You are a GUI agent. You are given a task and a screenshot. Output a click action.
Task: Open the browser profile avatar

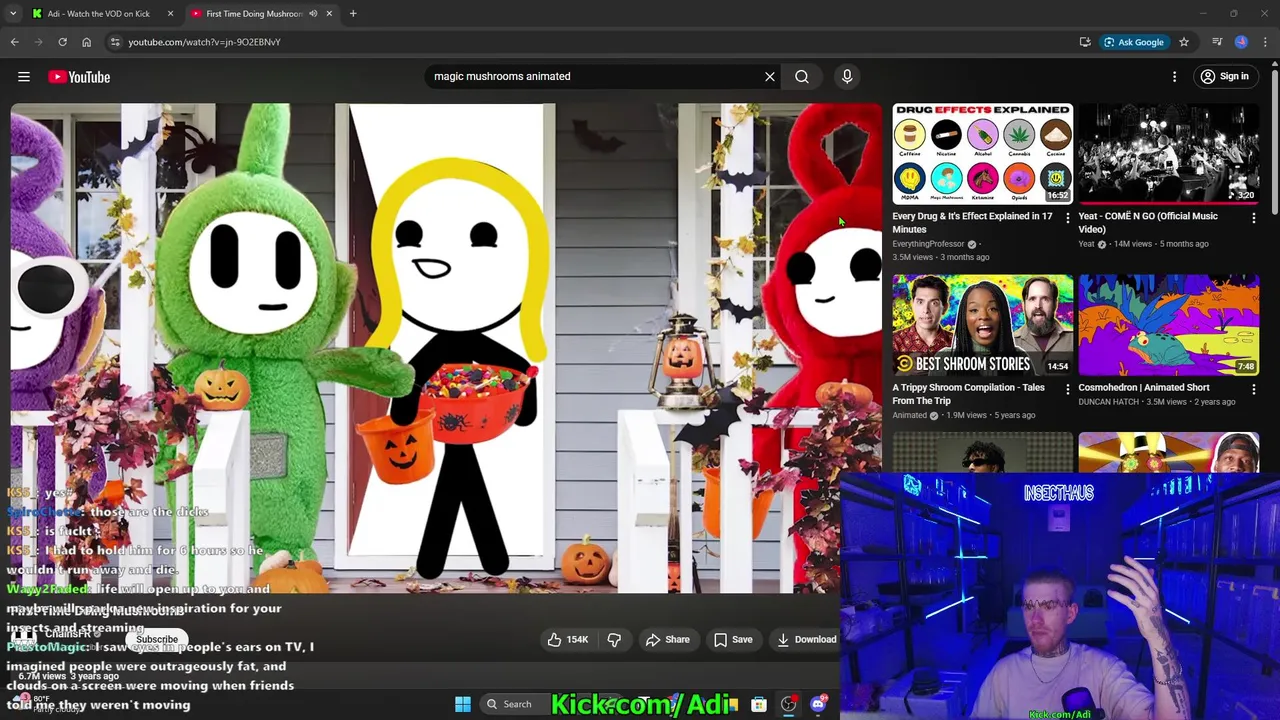click(1241, 42)
